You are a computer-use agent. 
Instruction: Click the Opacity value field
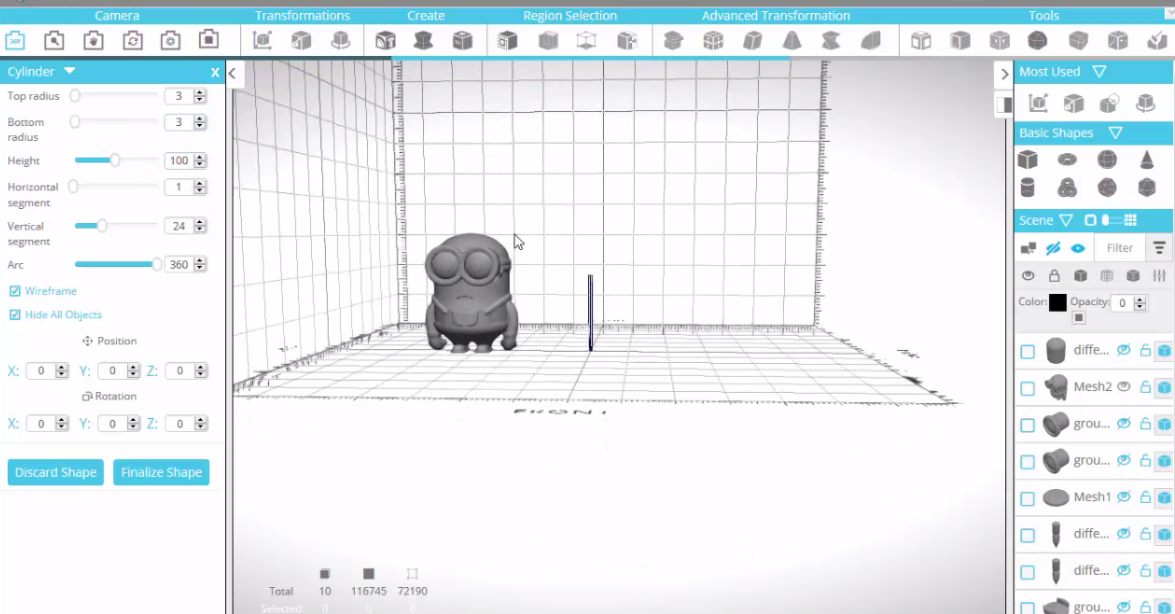(1122, 303)
